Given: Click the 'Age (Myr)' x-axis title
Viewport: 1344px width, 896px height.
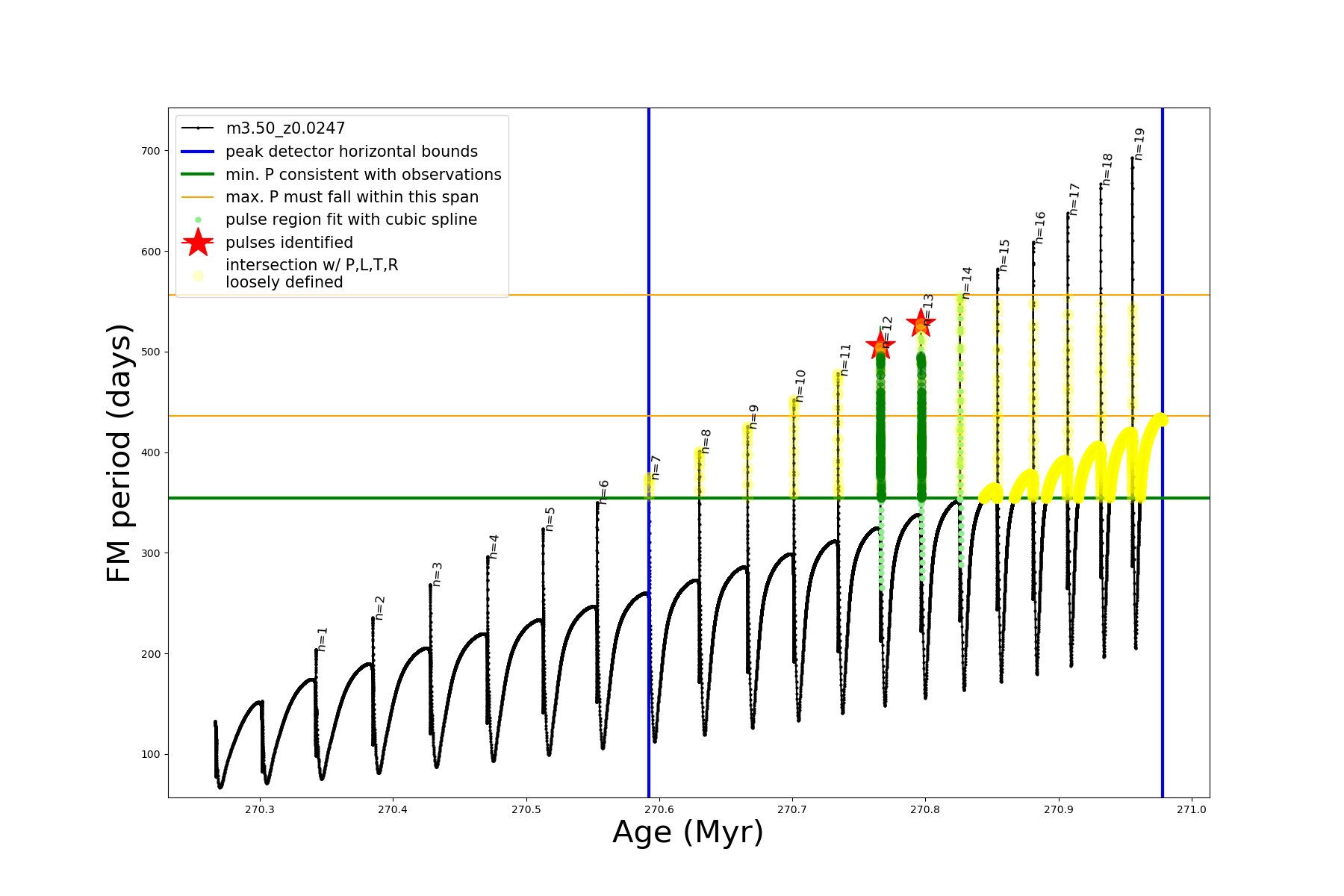Looking at the screenshot, I should point(688,832).
